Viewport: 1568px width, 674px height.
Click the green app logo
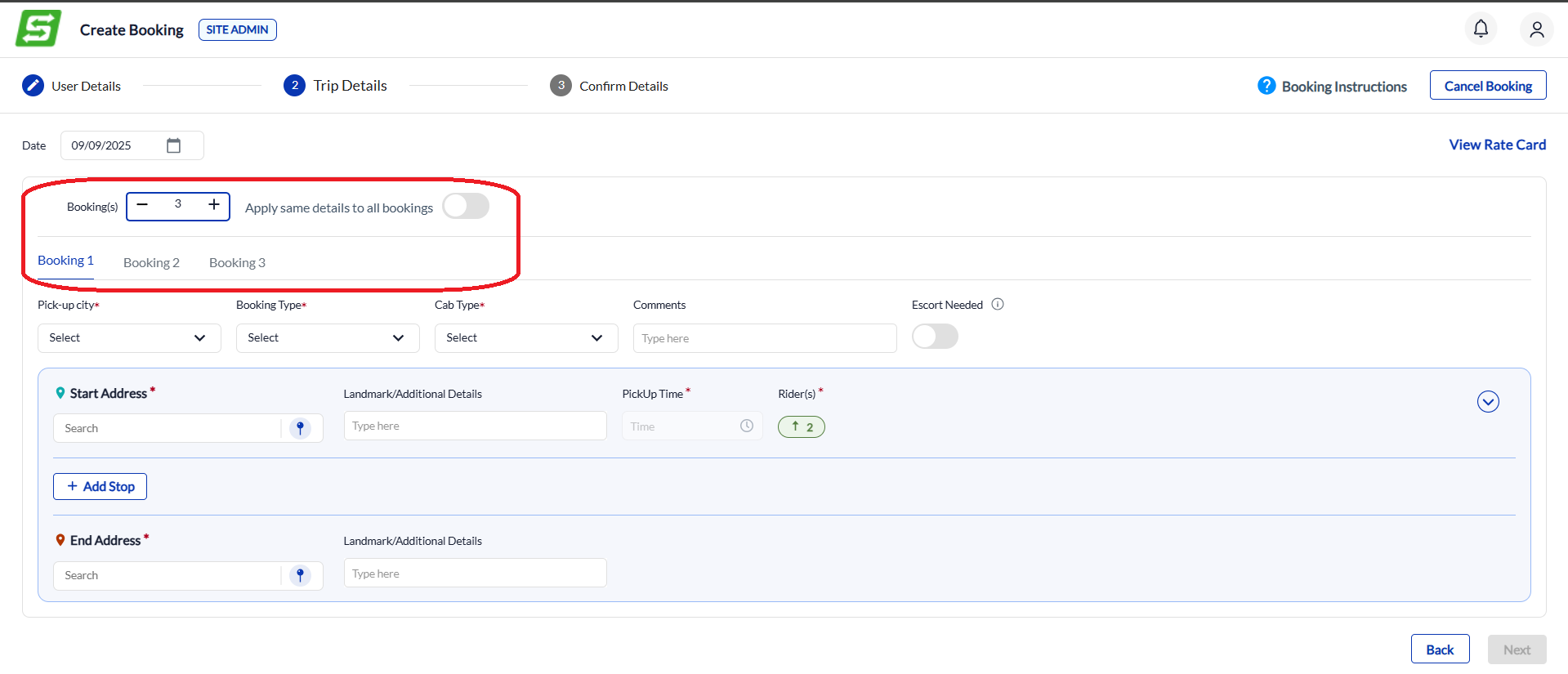(x=38, y=29)
